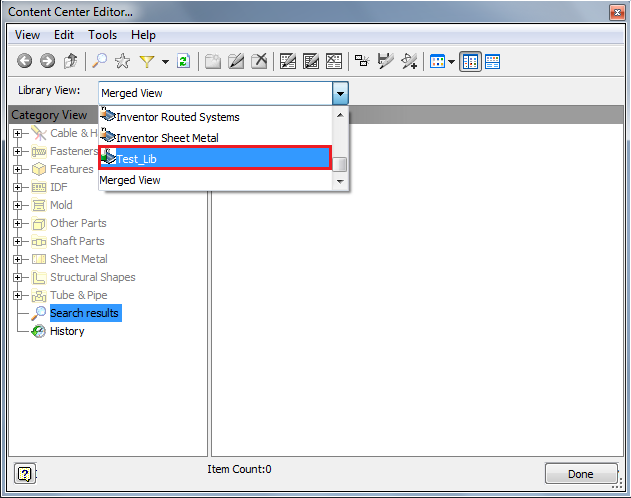
Task: Click the Family Table edit icon
Action: click(311, 61)
